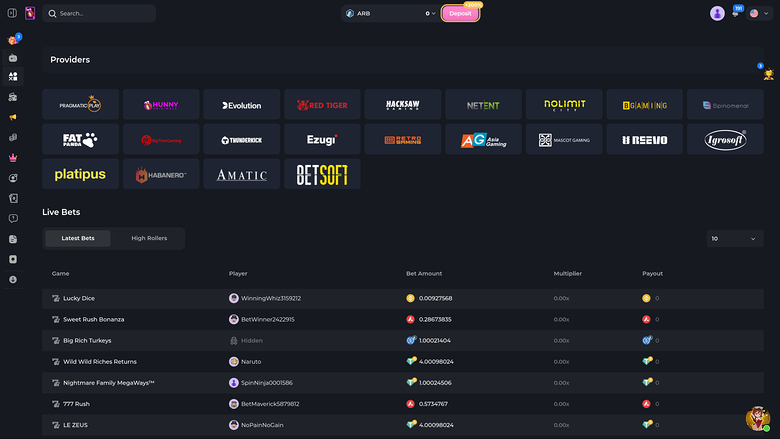The height and width of the screenshot is (439, 780).
Task: Open the Nolimit City provider
Action: tap(564, 104)
